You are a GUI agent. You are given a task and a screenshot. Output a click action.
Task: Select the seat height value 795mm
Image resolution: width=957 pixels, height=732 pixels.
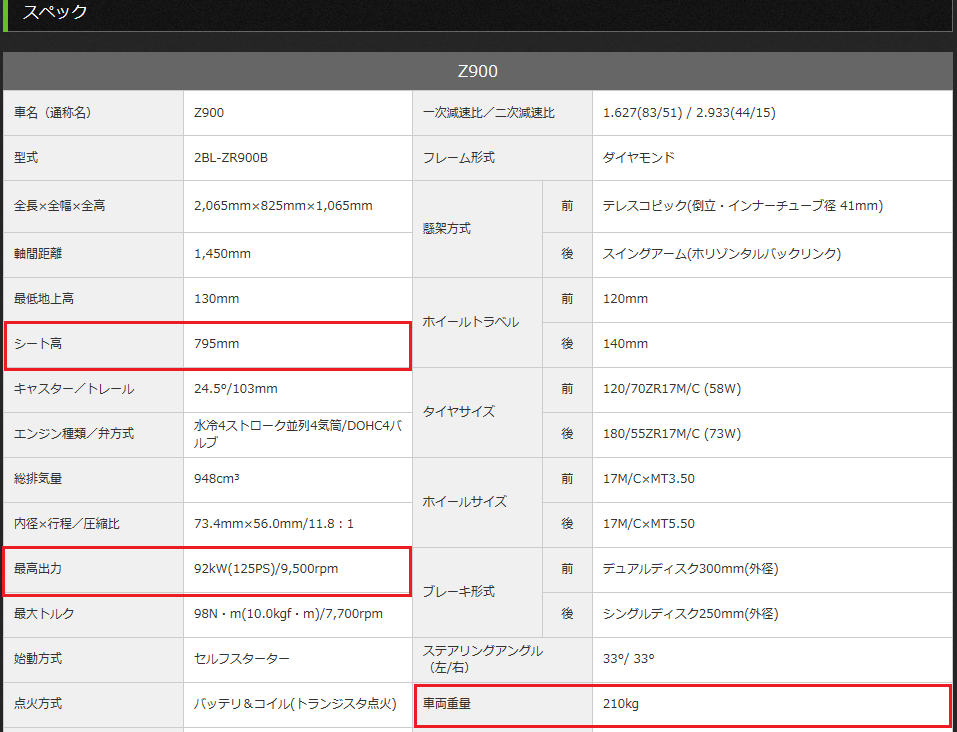click(217, 344)
